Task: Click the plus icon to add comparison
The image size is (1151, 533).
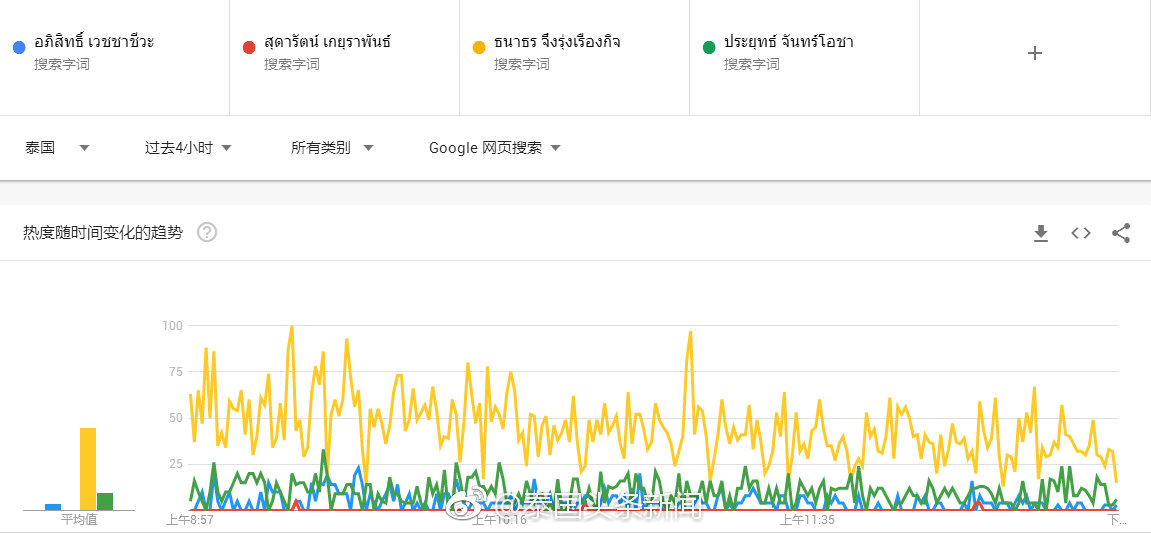Action: tap(1035, 53)
